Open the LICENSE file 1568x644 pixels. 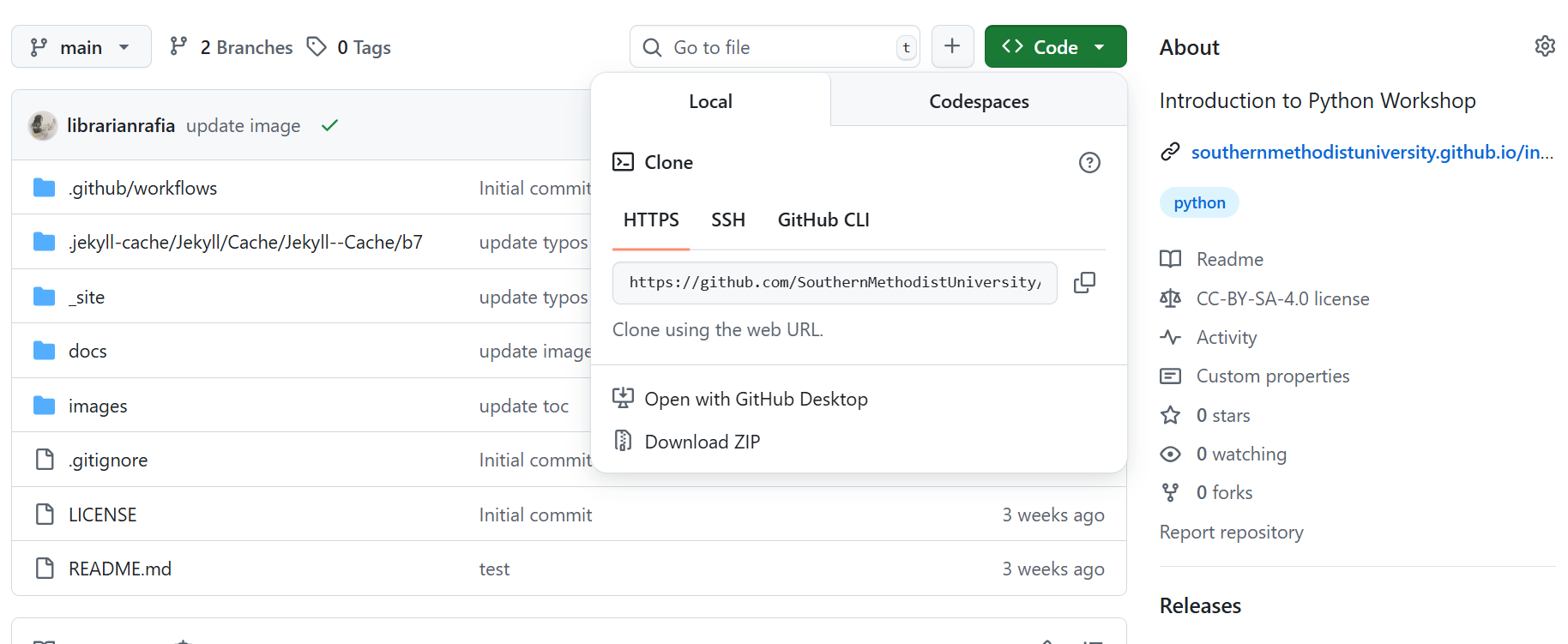[x=103, y=515]
